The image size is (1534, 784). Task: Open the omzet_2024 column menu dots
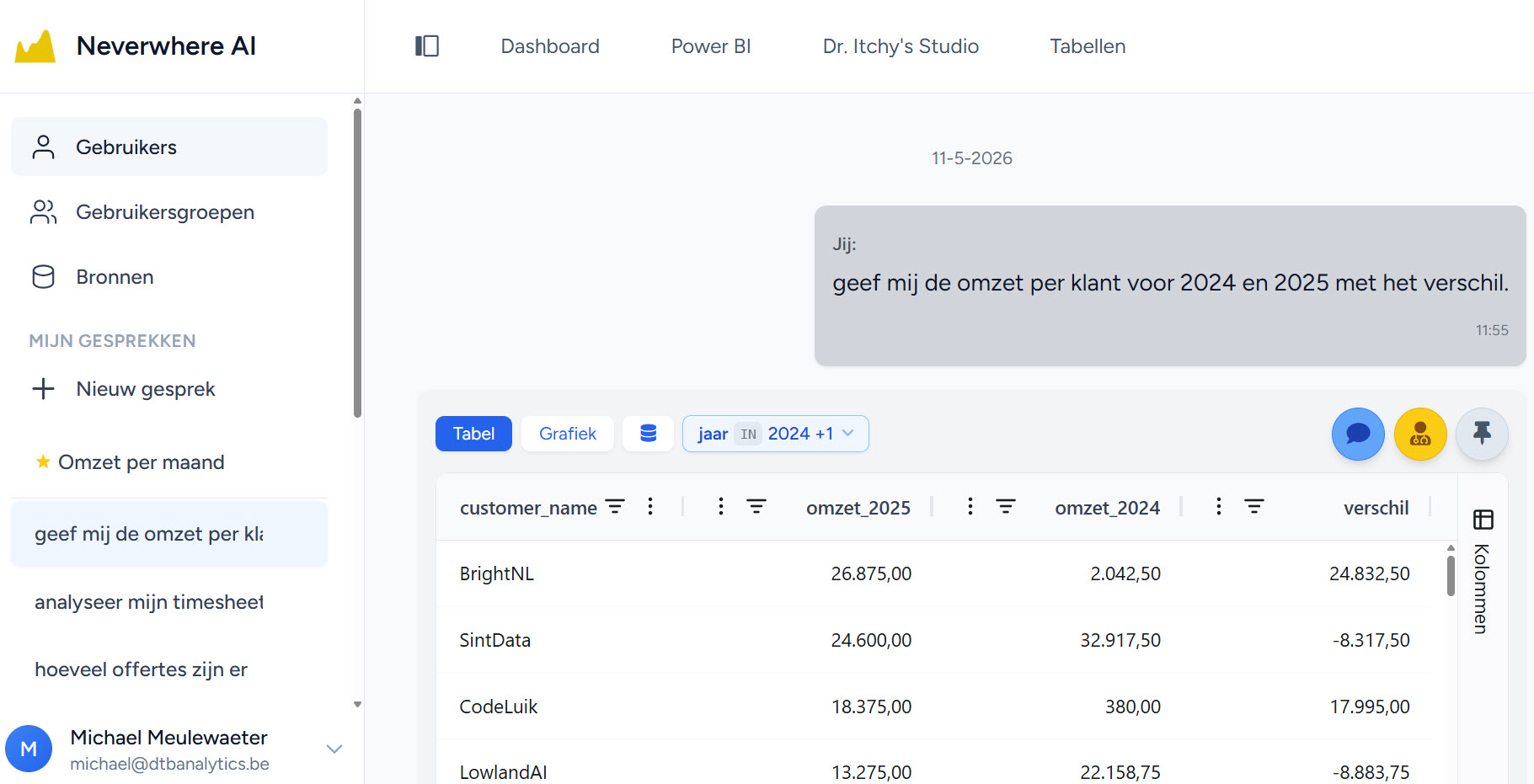click(970, 507)
